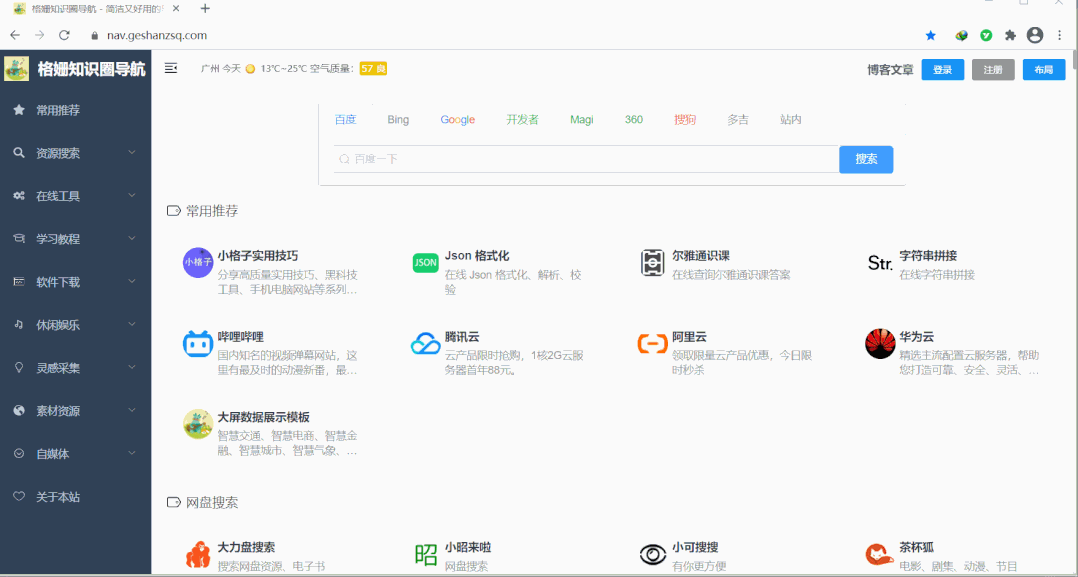Click the star icon beside 常用推荐 in sidebar
This screenshot has width=1078, height=577.
pyautogui.click(x=19, y=110)
